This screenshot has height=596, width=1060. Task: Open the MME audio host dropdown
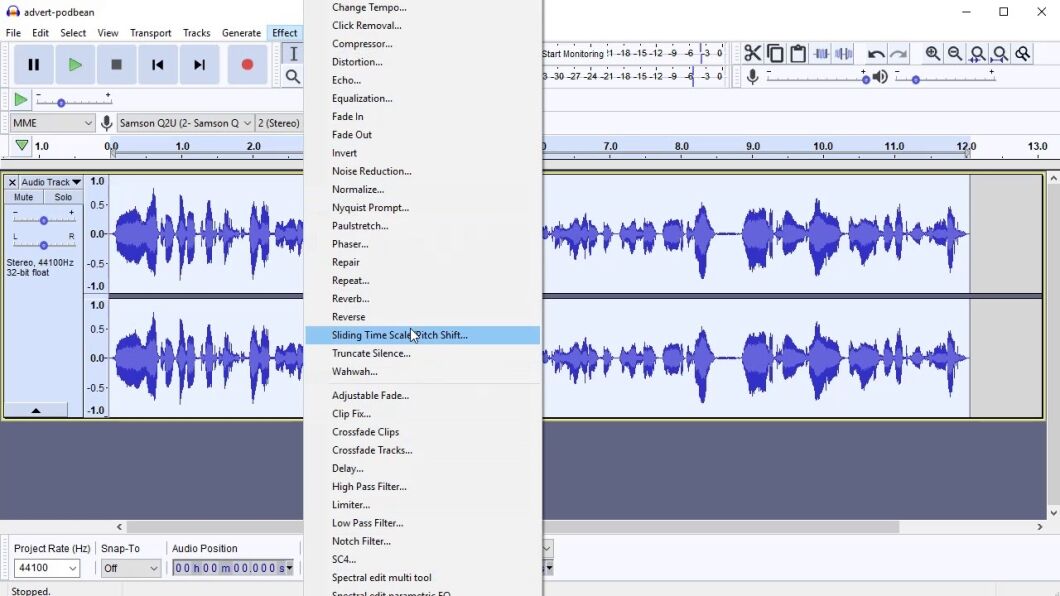tap(50, 122)
